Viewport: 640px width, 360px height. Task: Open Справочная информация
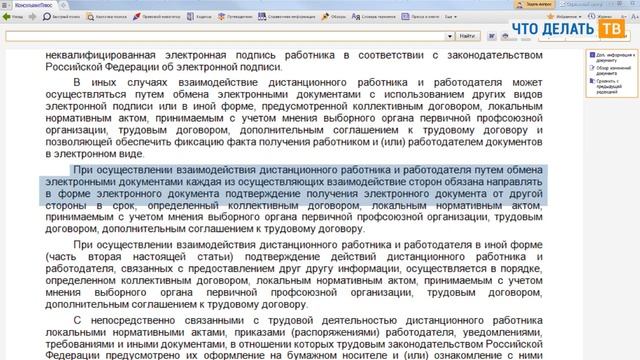pyautogui.click(x=287, y=17)
